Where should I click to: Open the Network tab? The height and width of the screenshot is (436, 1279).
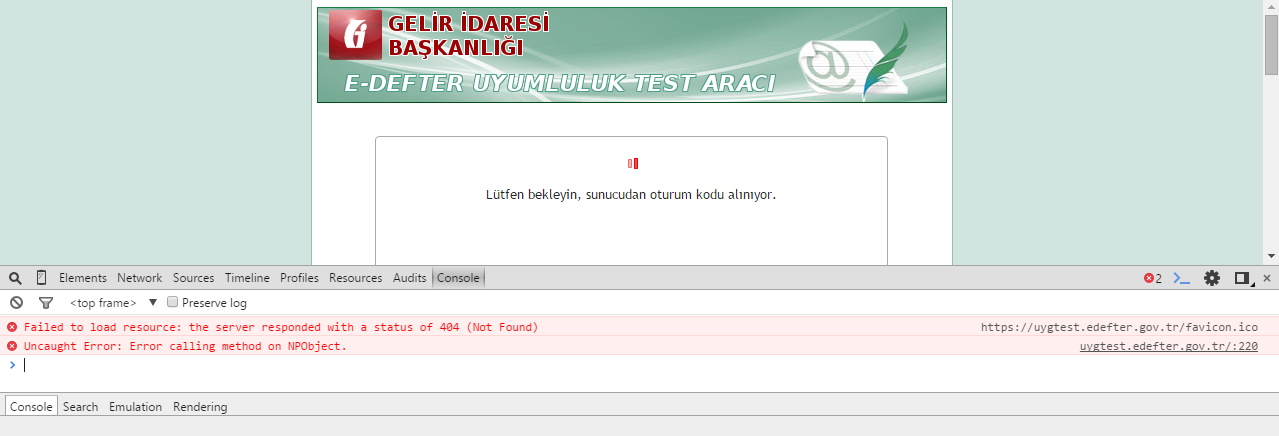[139, 278]
